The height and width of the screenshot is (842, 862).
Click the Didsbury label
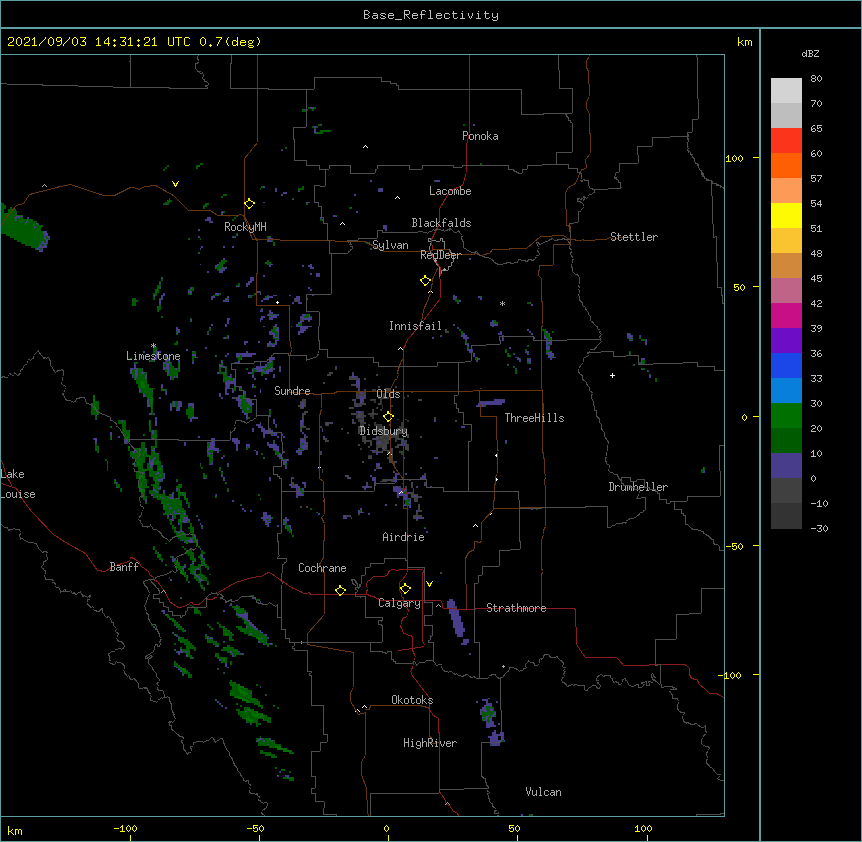(383, 431)
